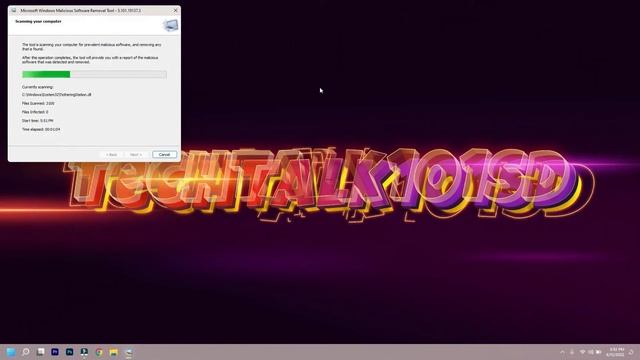Click the 'Time elapsed' line

pos(41,129)
